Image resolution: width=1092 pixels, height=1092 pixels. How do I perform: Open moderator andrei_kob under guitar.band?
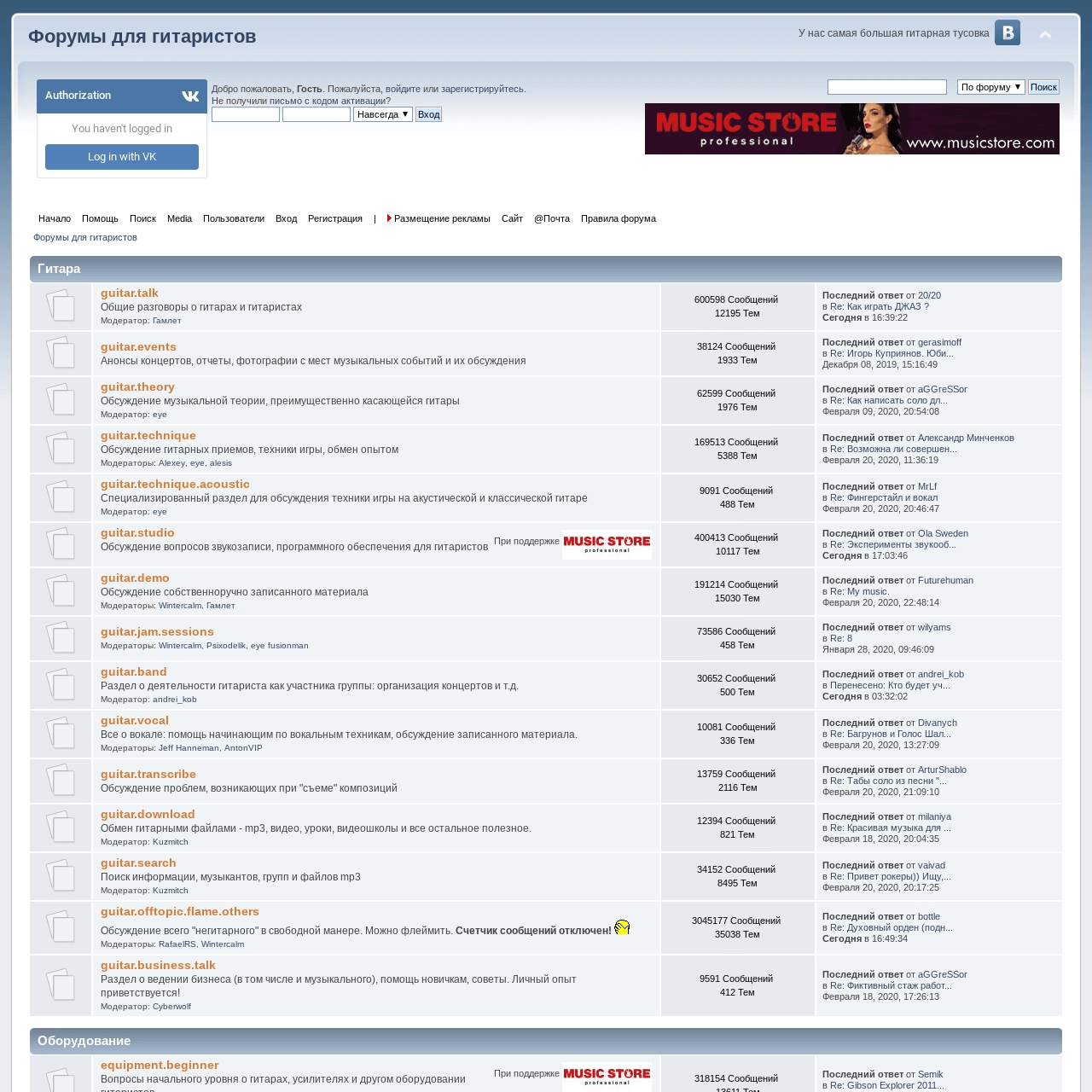(x=175, y=700)
